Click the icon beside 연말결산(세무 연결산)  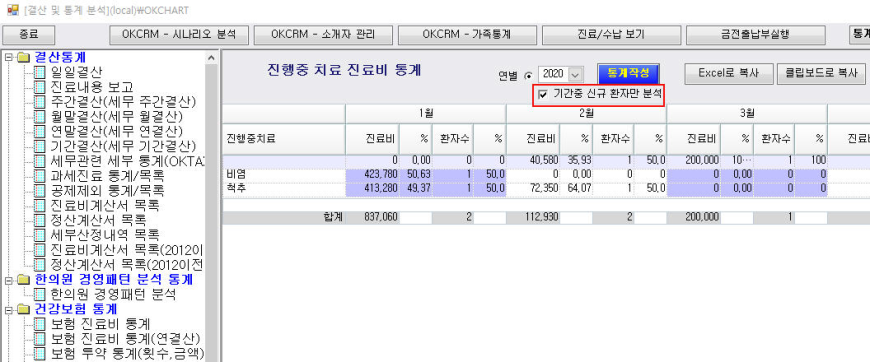coord(39,131)
